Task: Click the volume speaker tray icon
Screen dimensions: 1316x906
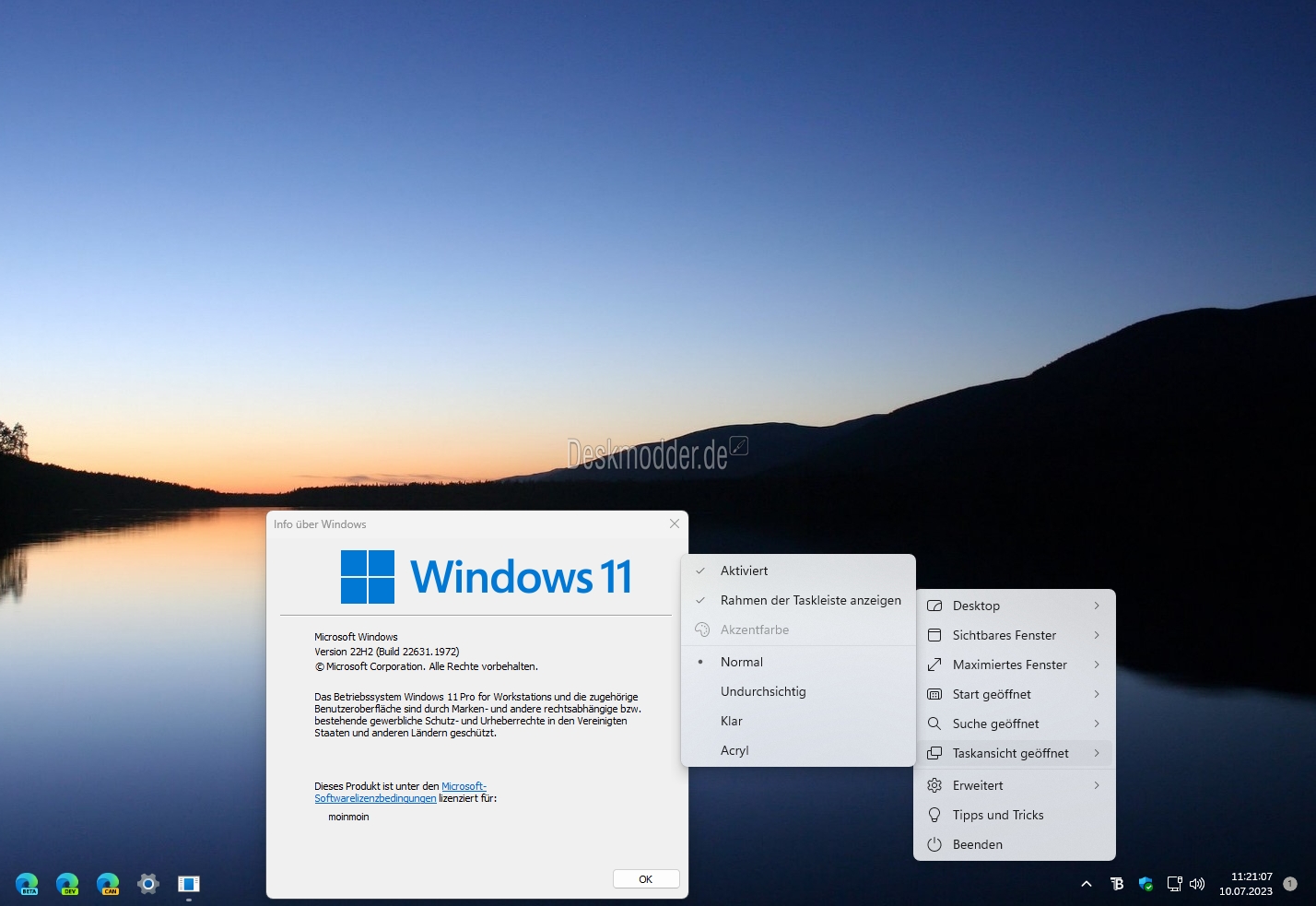Action: coord(1197,884)
